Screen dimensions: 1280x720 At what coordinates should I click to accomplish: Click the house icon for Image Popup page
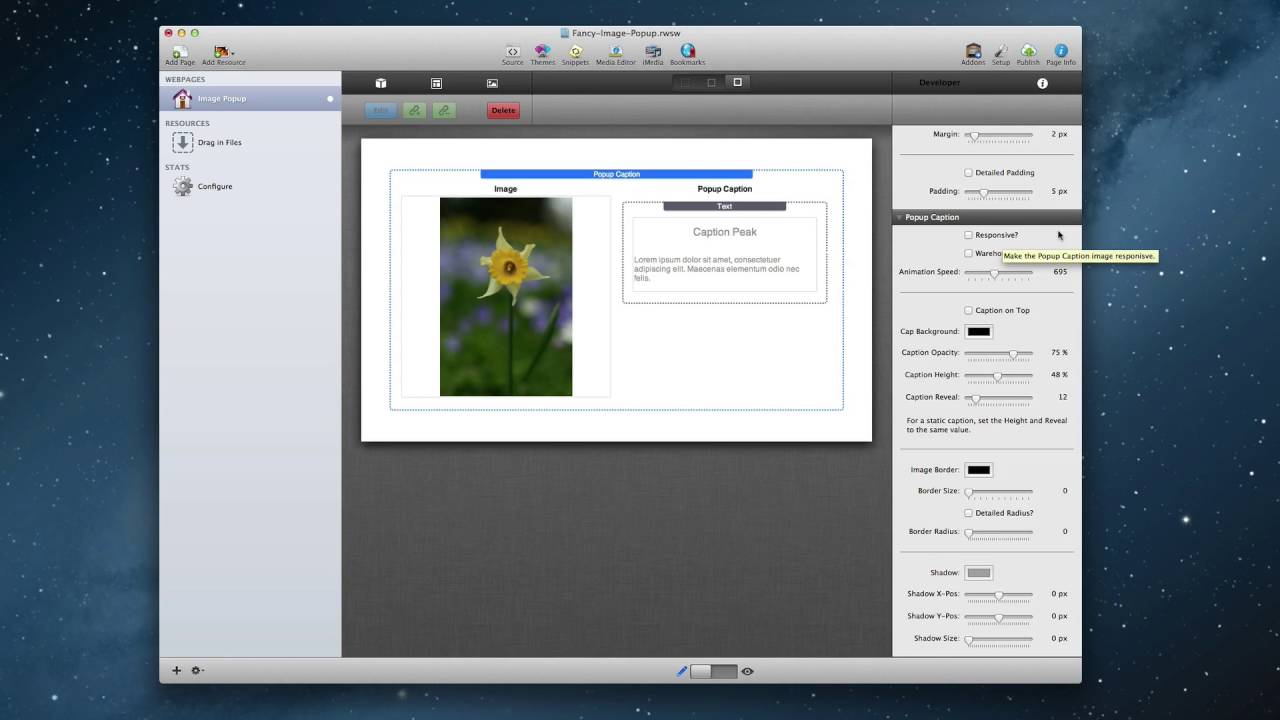(182, 98)
